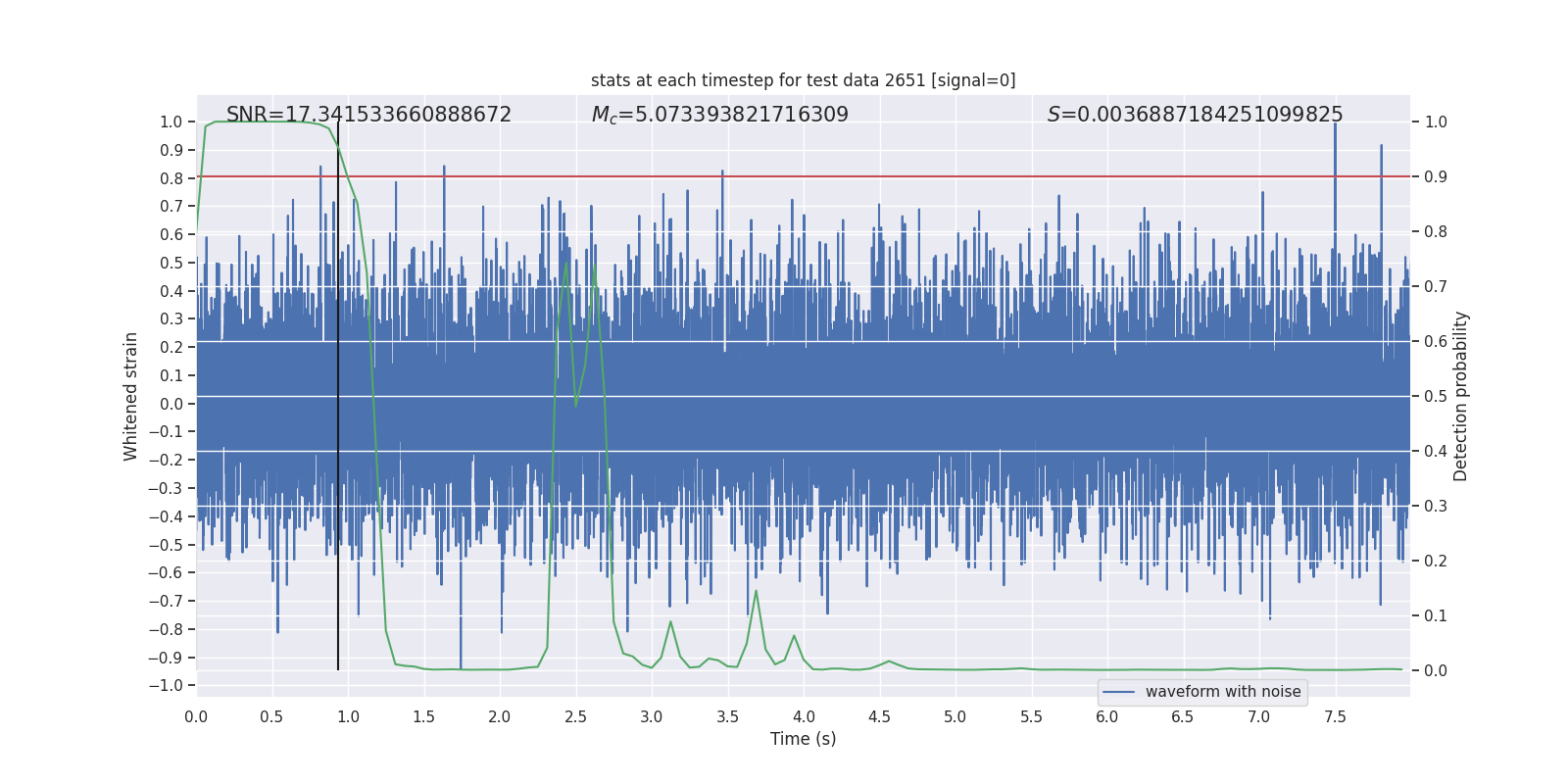Click the left axis tick label 0.8
This screenshot has height=784, width=1568.
click(171, 178)
